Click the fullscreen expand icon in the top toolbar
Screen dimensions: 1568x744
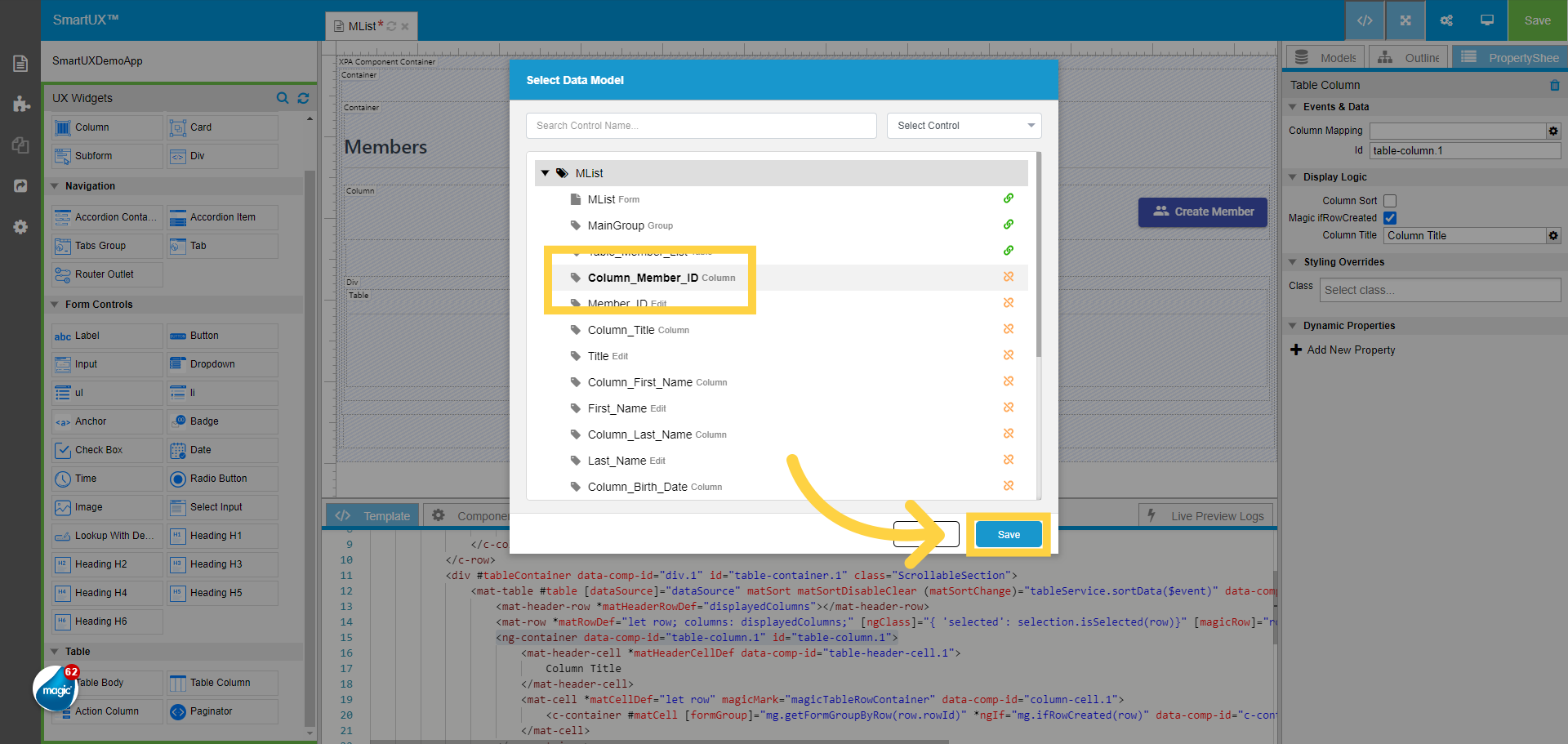(1405, 20)
